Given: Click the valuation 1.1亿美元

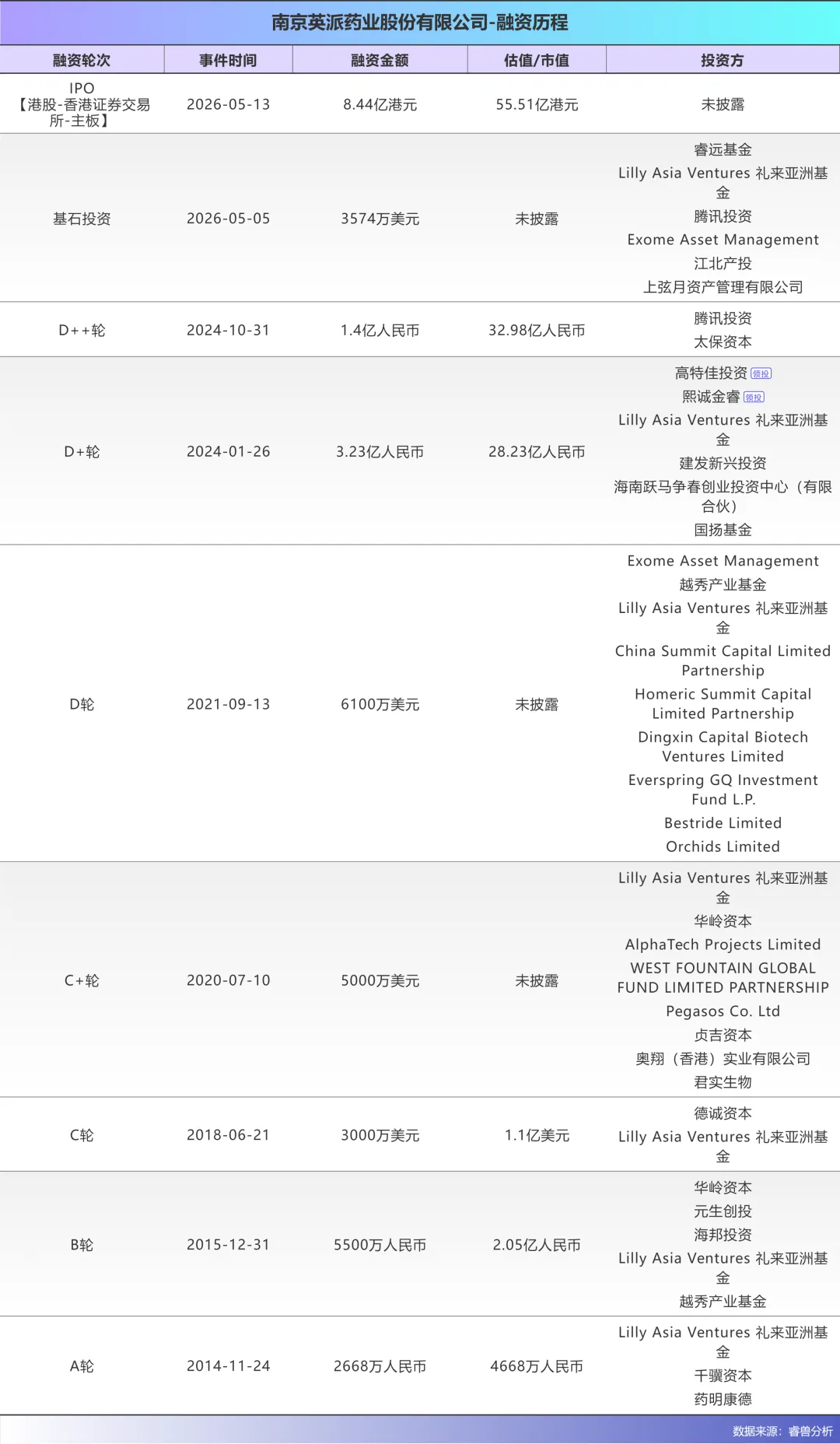Looking at the screenshot, I should 537,1135.
